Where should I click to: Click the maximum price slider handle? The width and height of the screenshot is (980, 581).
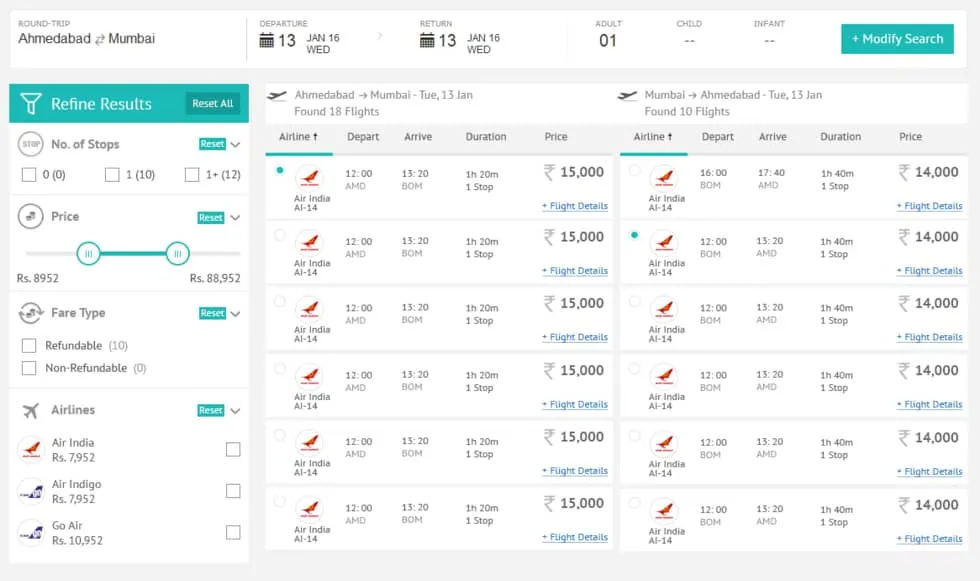click(178, 254)
